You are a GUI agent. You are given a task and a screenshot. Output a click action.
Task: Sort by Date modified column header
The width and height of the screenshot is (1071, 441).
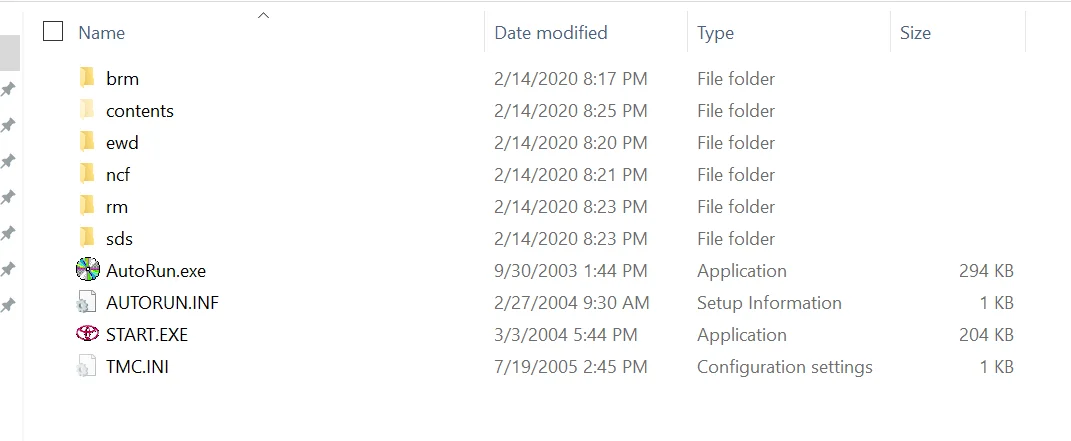(551, 32)
